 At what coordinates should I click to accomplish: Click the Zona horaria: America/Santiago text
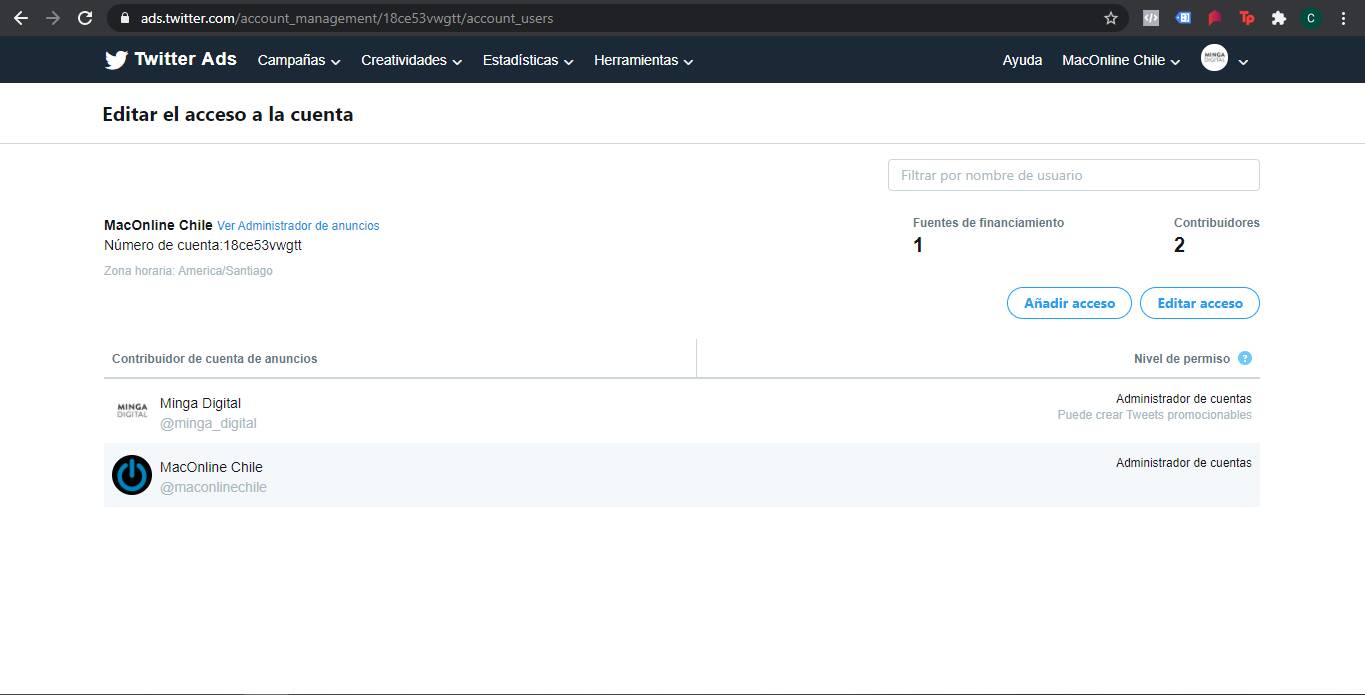click(x=188, y=271)
